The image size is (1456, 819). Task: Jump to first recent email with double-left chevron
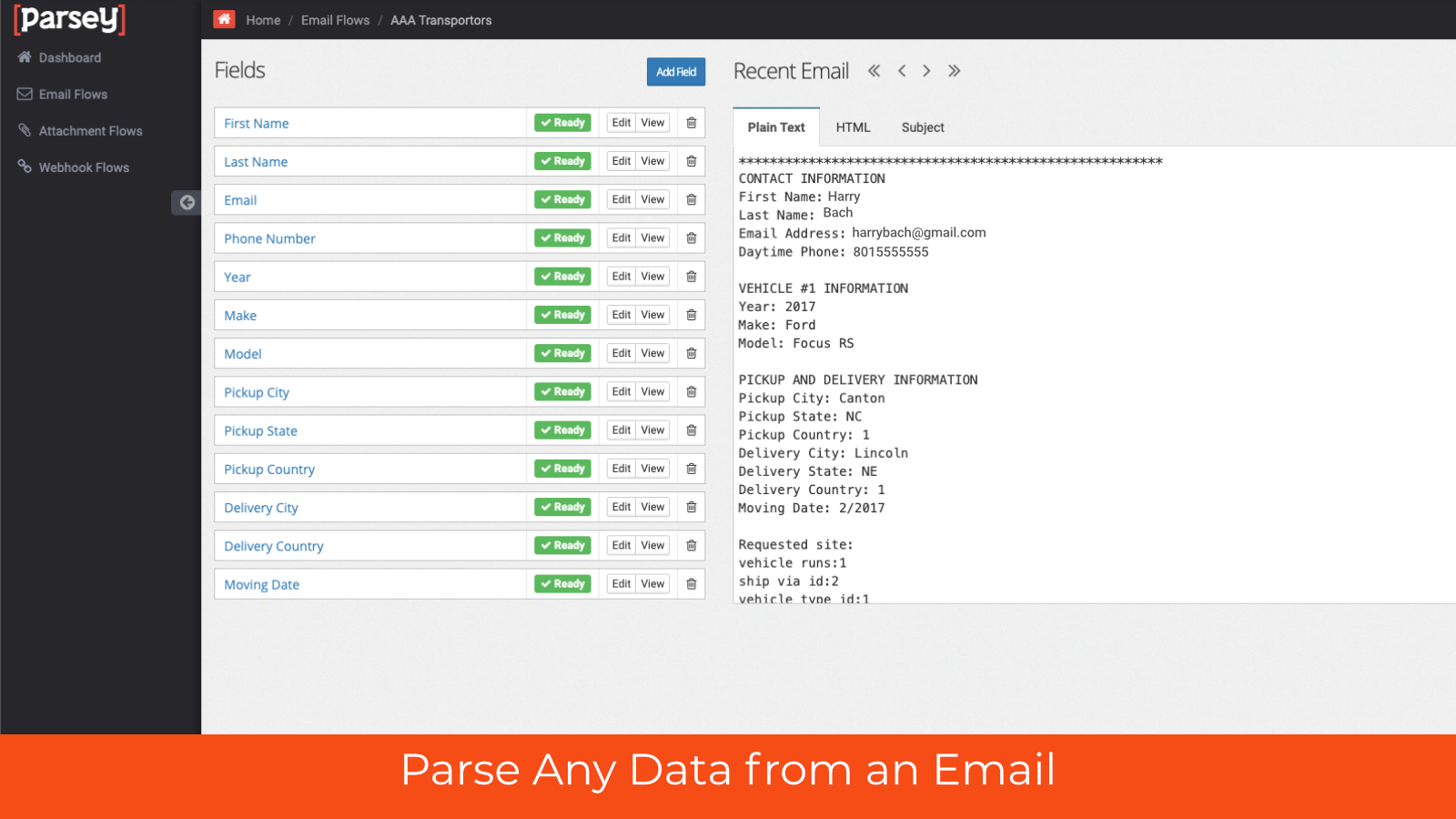click(x=874, y=71)
